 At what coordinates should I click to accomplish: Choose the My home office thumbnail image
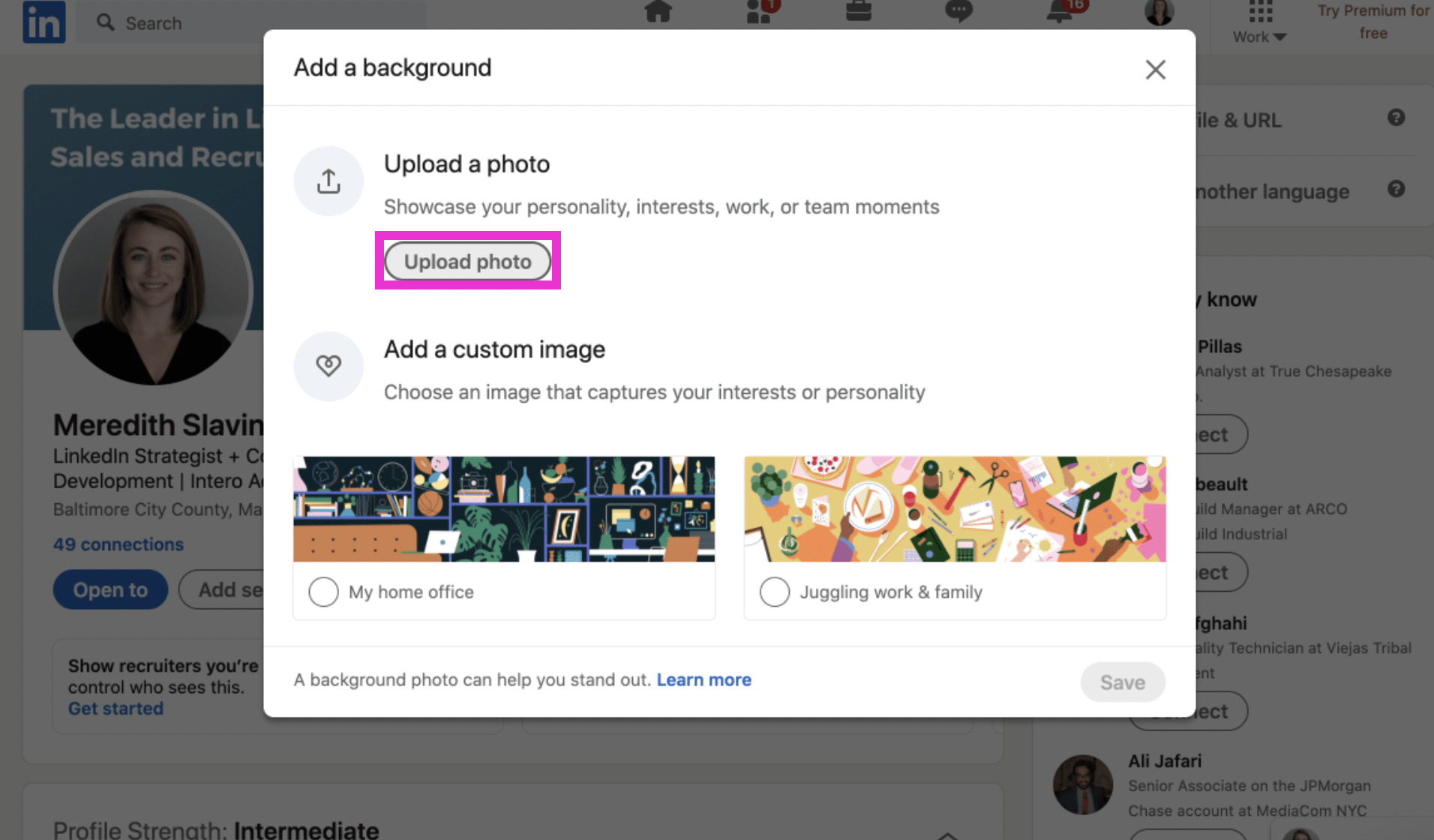503,509
